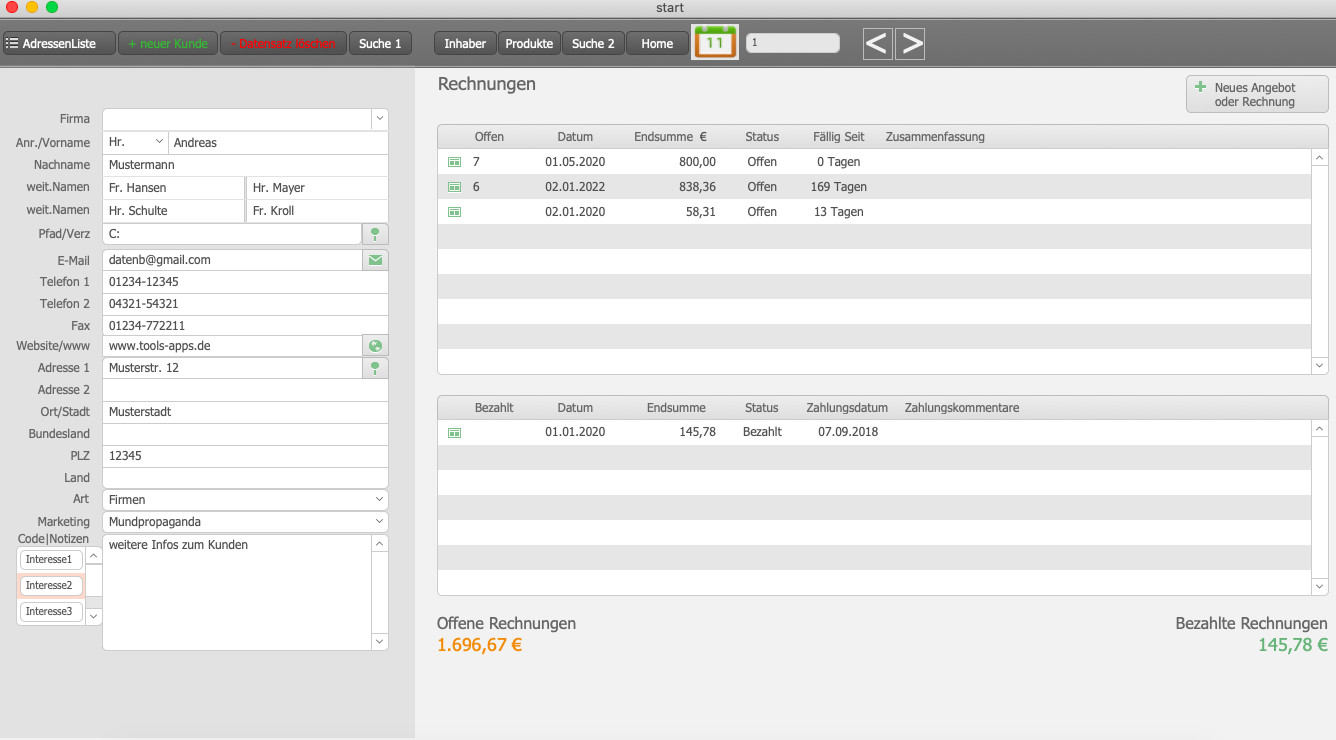This screenshot has width=1336, height=740.
Task: Click the Nachname field with Mustermann
Action: click(245, 165)
